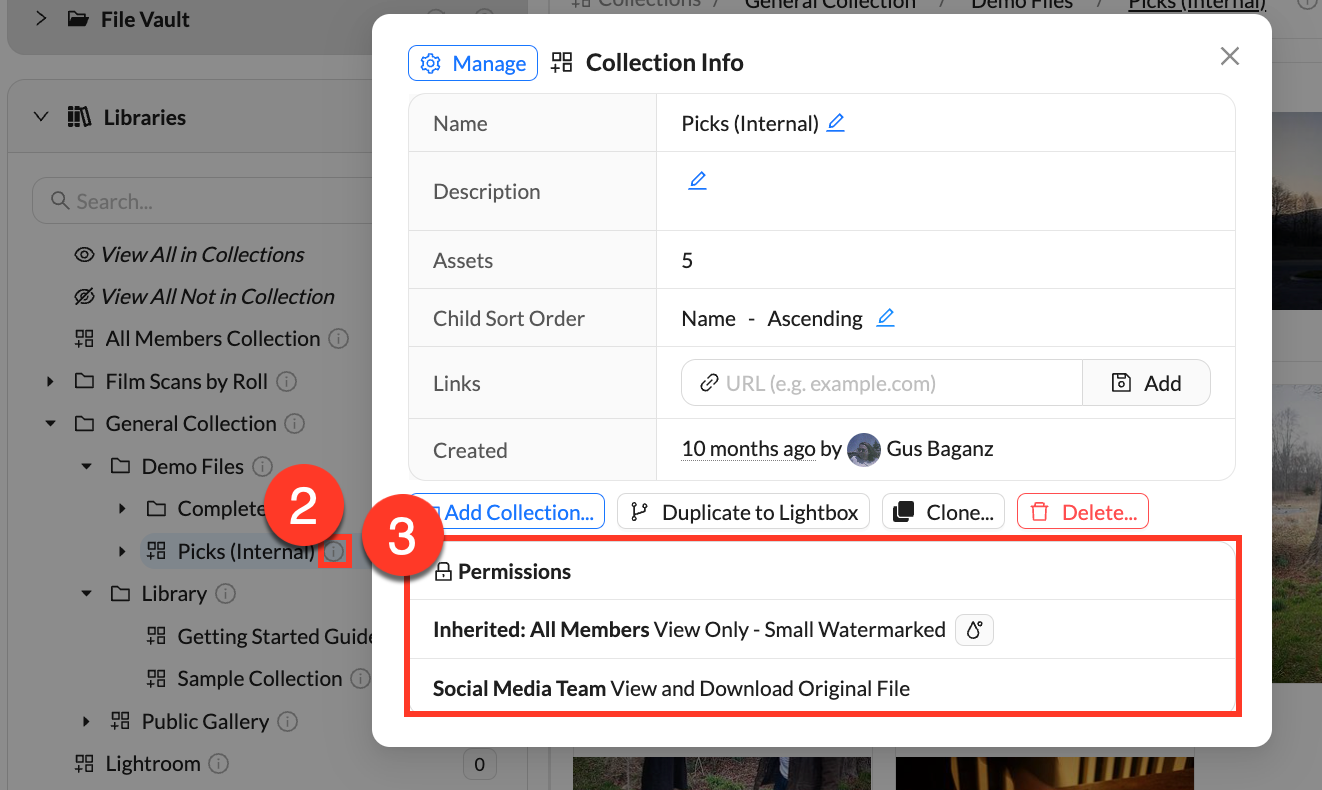Edit the Child Sort Order setting

click(x=885, y=317)
